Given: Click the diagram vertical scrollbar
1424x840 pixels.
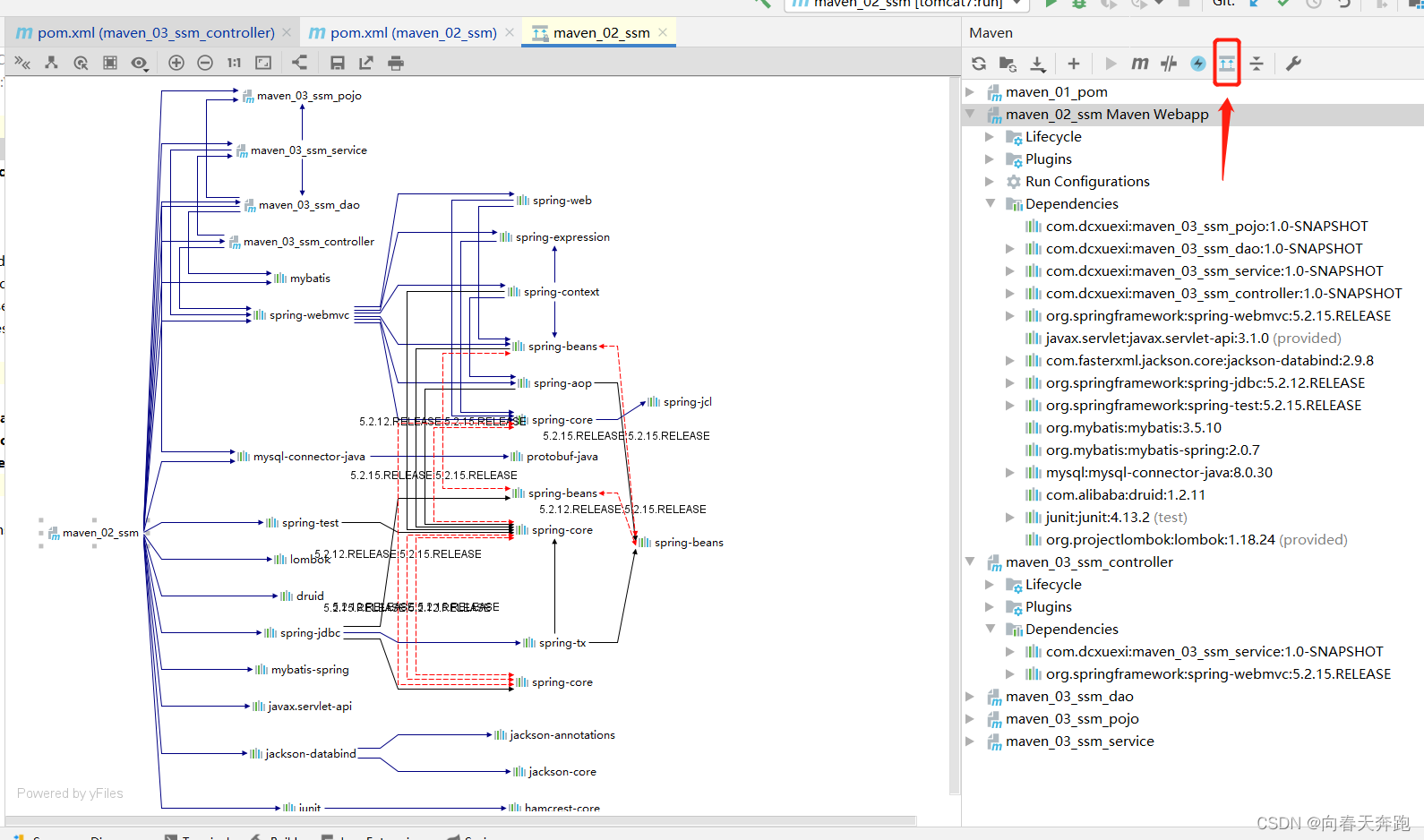Looking at the screenshot, I should point(955,436).
